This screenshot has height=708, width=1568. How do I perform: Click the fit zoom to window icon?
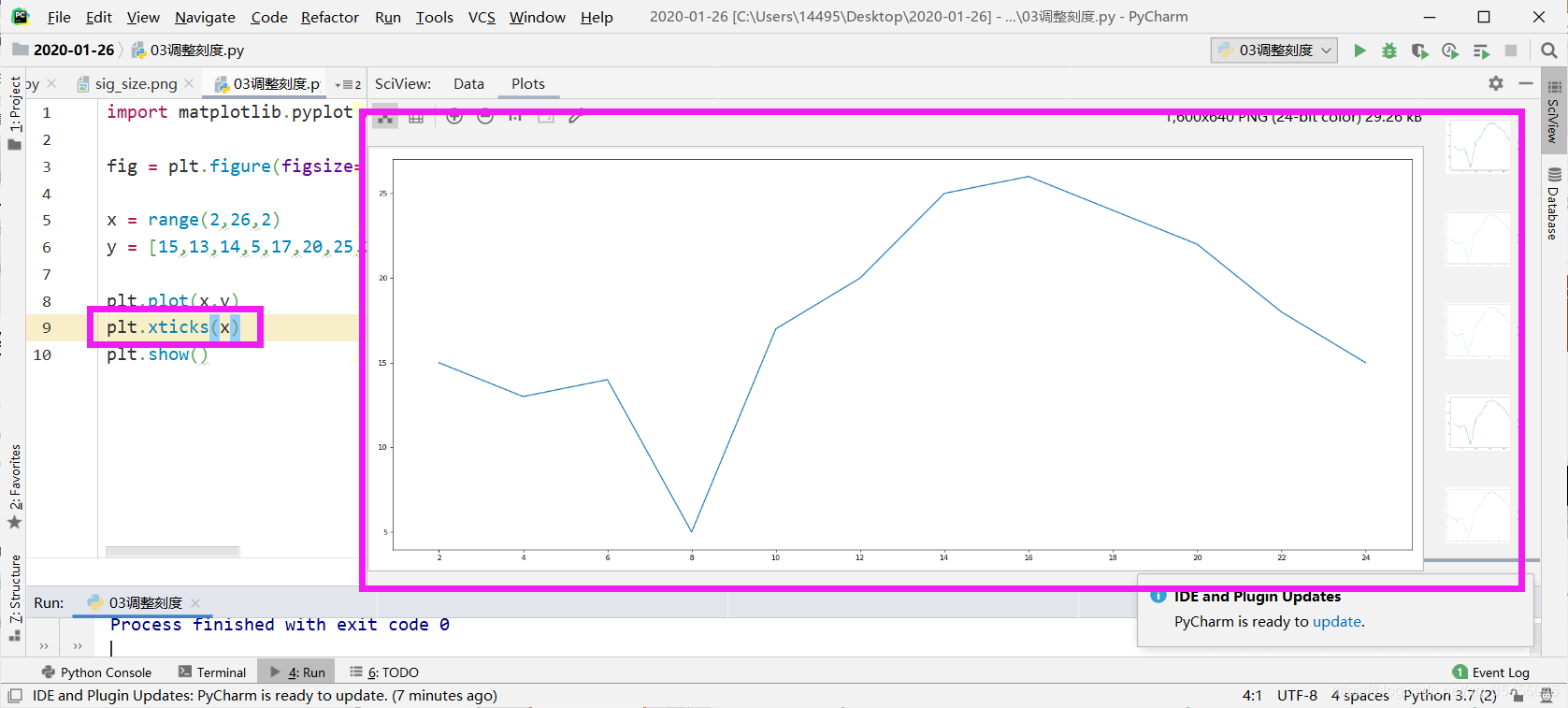[x=546, y=117]
